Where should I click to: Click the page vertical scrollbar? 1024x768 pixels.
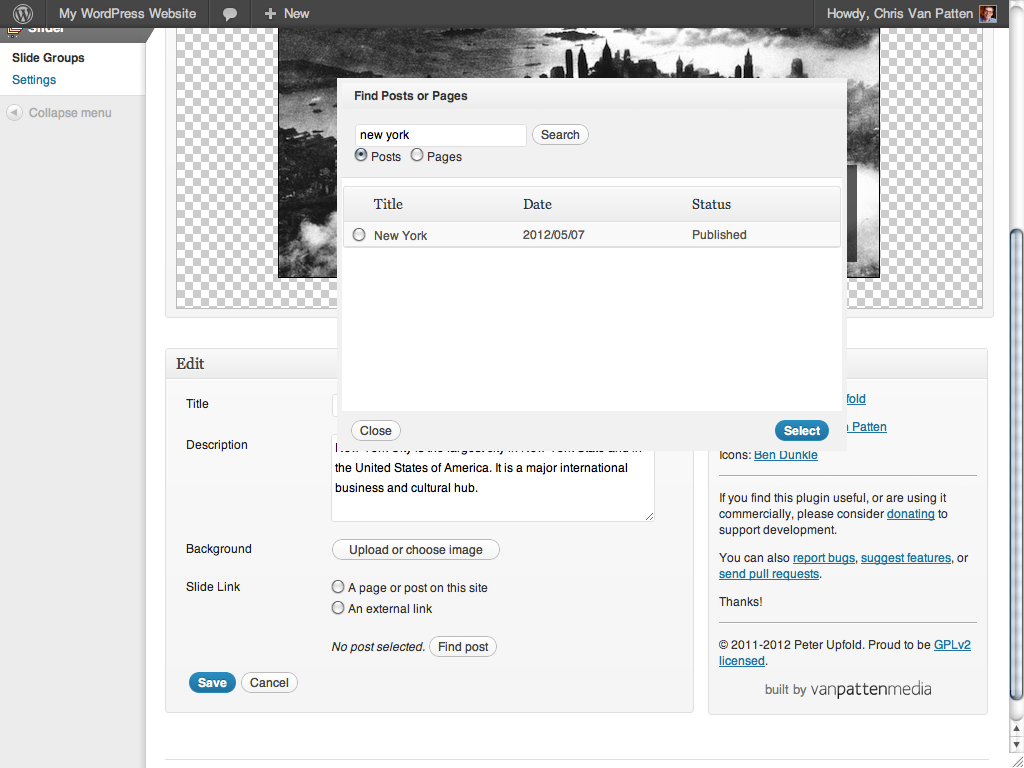point(1016,464)
